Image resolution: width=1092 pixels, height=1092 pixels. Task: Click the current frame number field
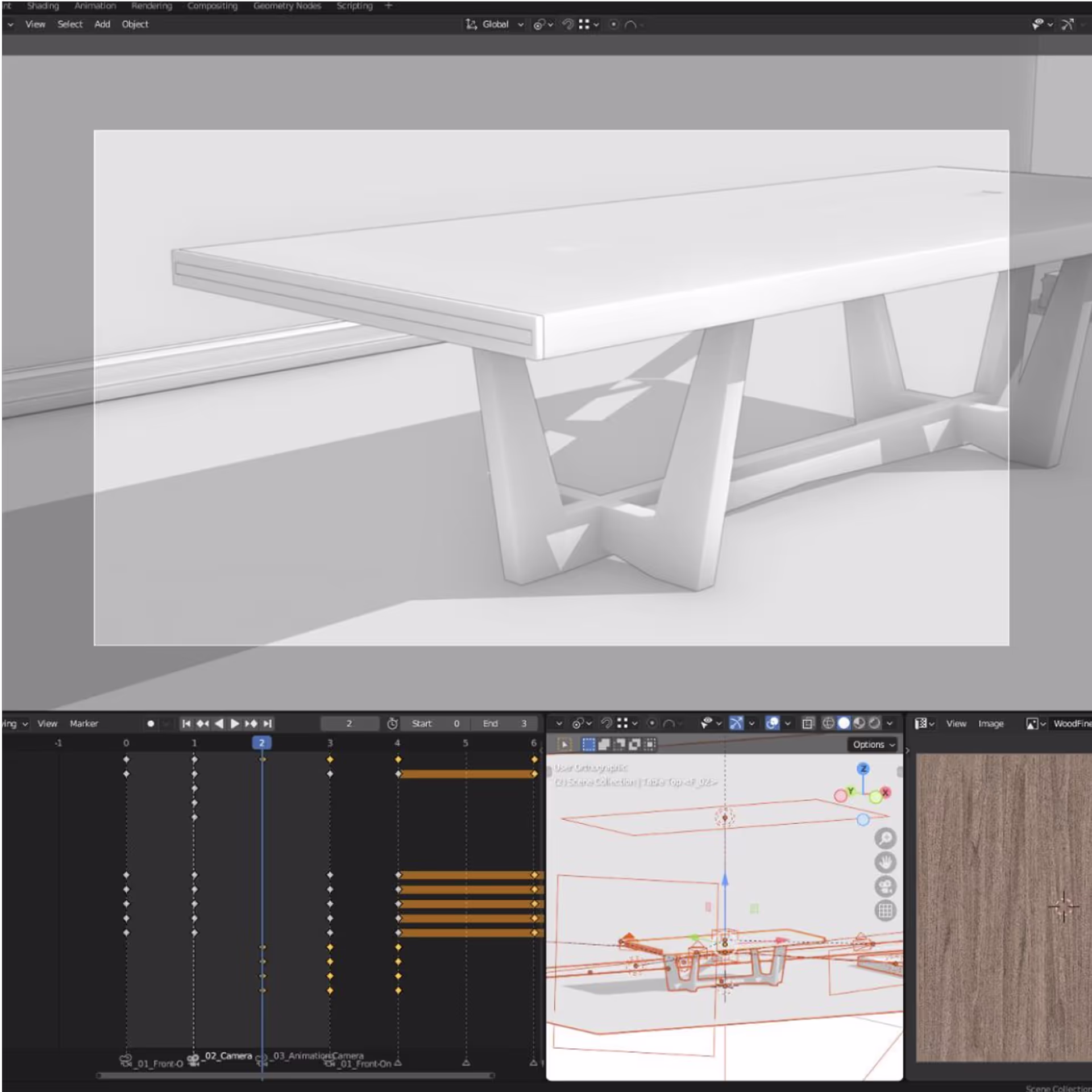[x=349, y=724]
